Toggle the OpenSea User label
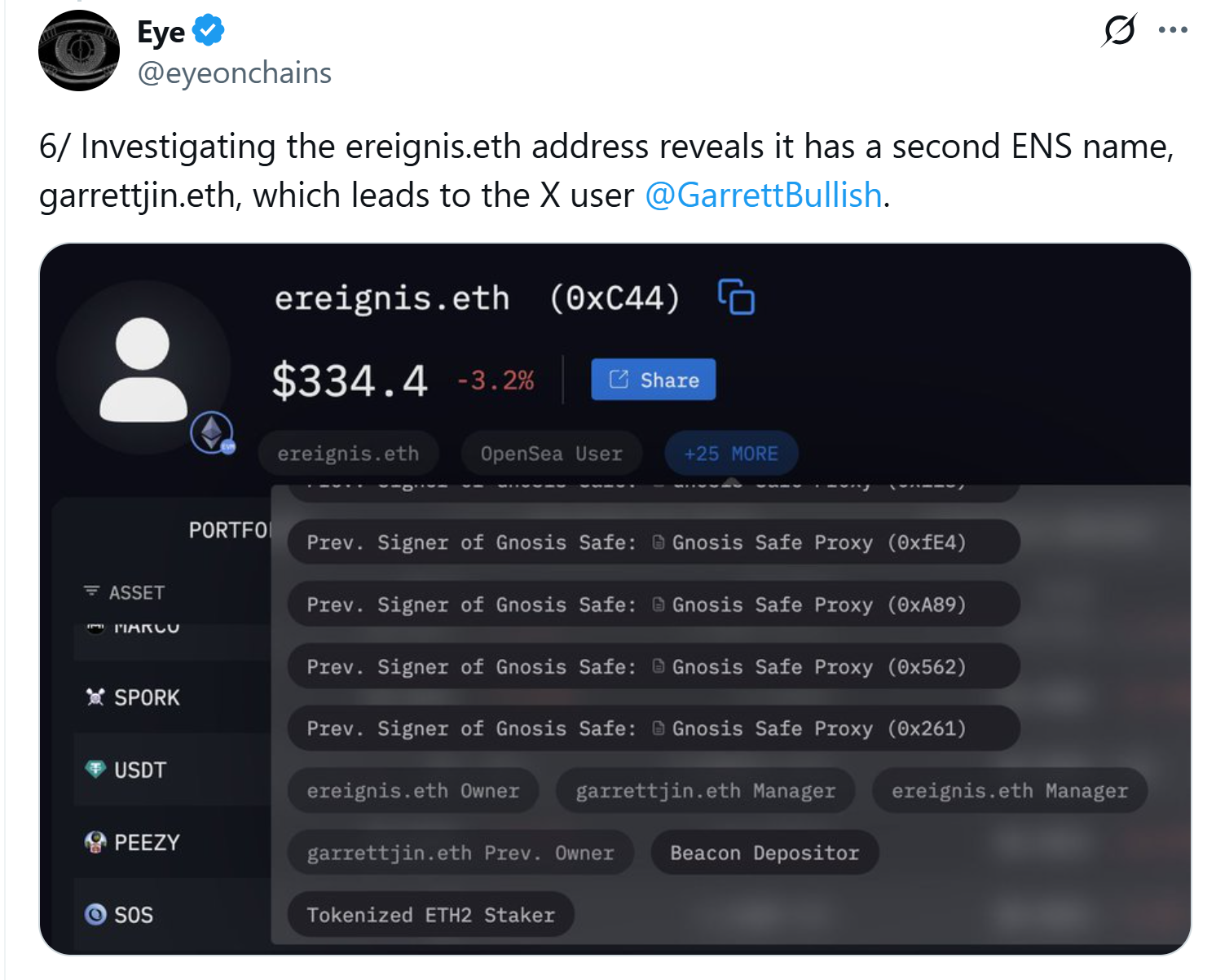 tap(551, 453)
